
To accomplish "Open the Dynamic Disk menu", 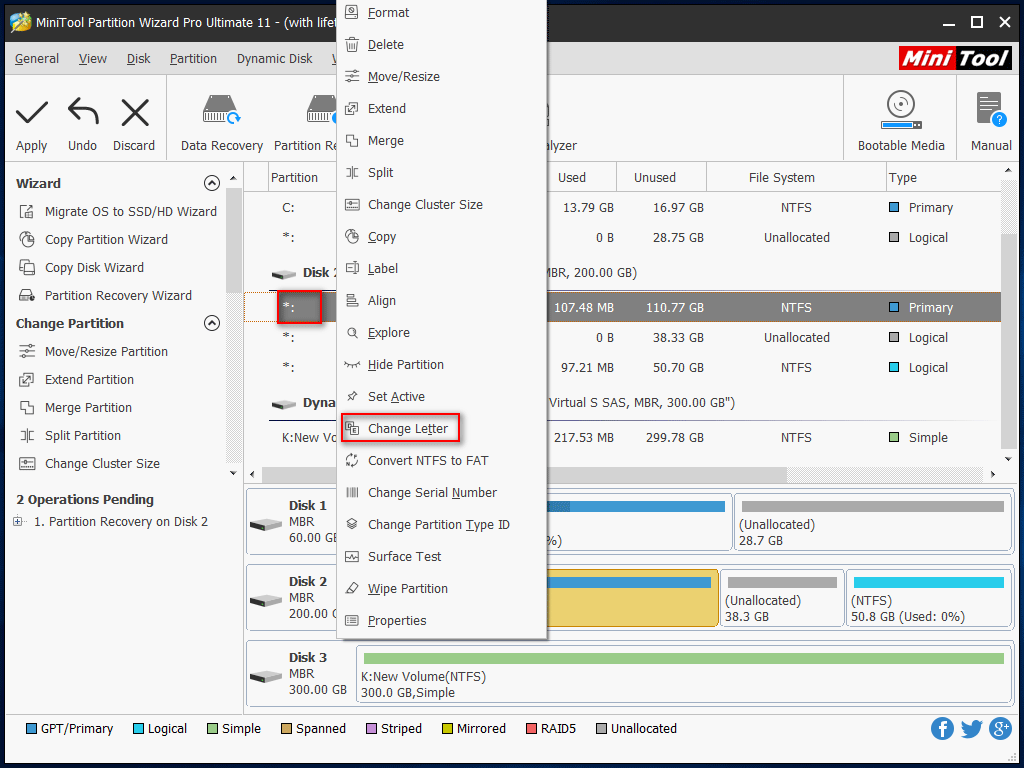I will point(274,59).
